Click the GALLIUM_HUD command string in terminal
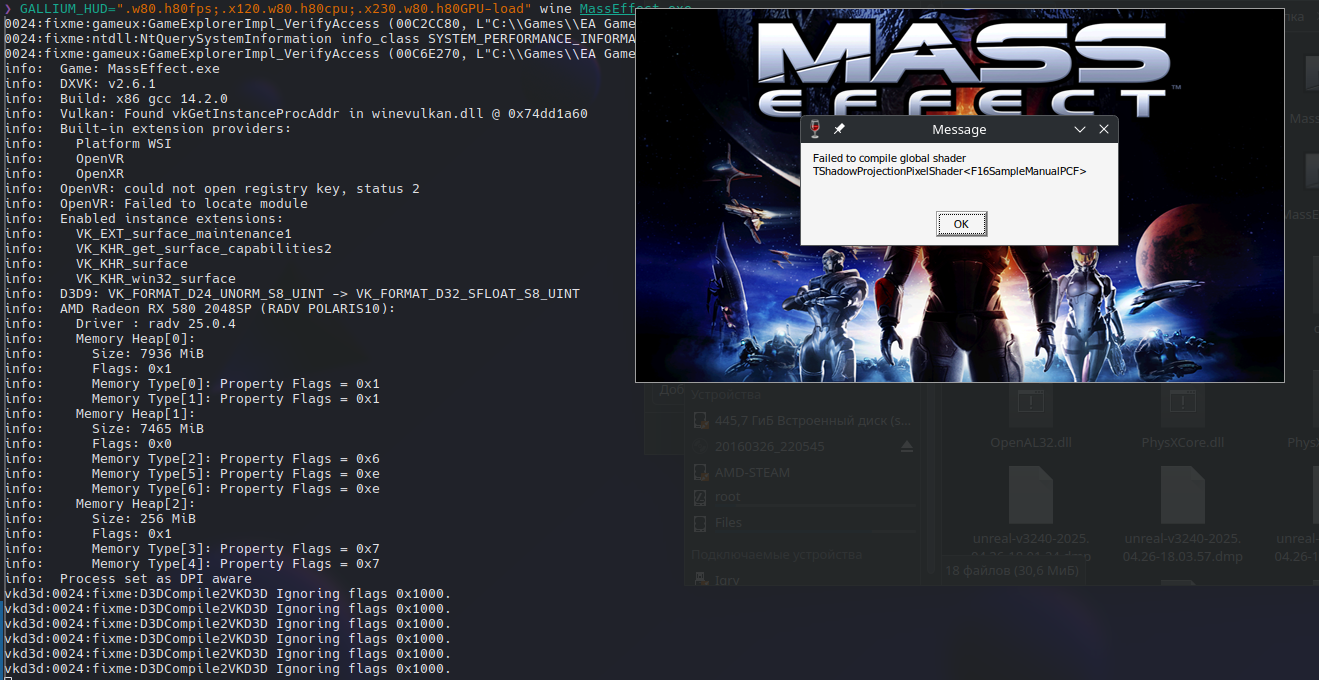The image size is (1319, 680). click(x=275, y=8)
